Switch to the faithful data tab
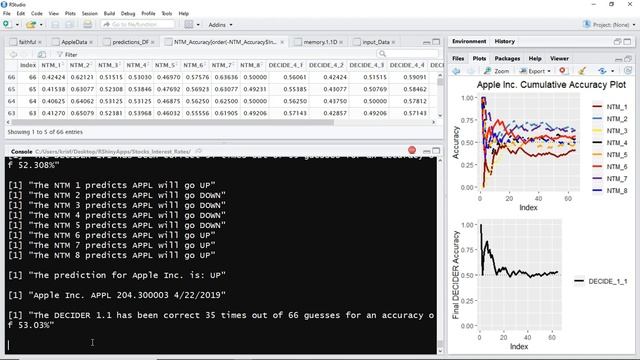 pyautogui.click(x=27, y=42)
